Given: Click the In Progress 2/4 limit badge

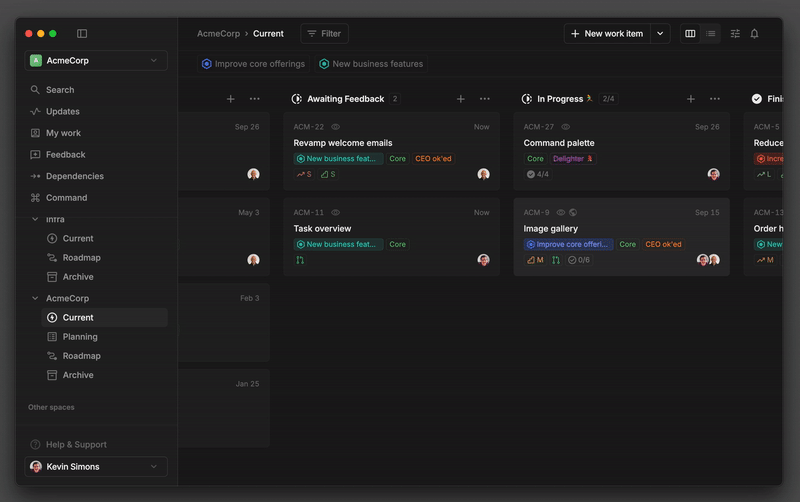Looking at the screenshot, I should tap(608, 99).
